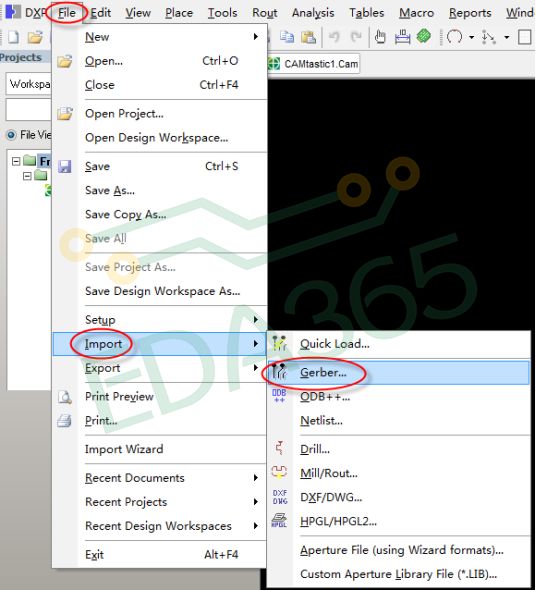The width and height of the screenshot is (536, 590).
Task: Expand Recent Documents submenu
Action: (x=160, y=477)
